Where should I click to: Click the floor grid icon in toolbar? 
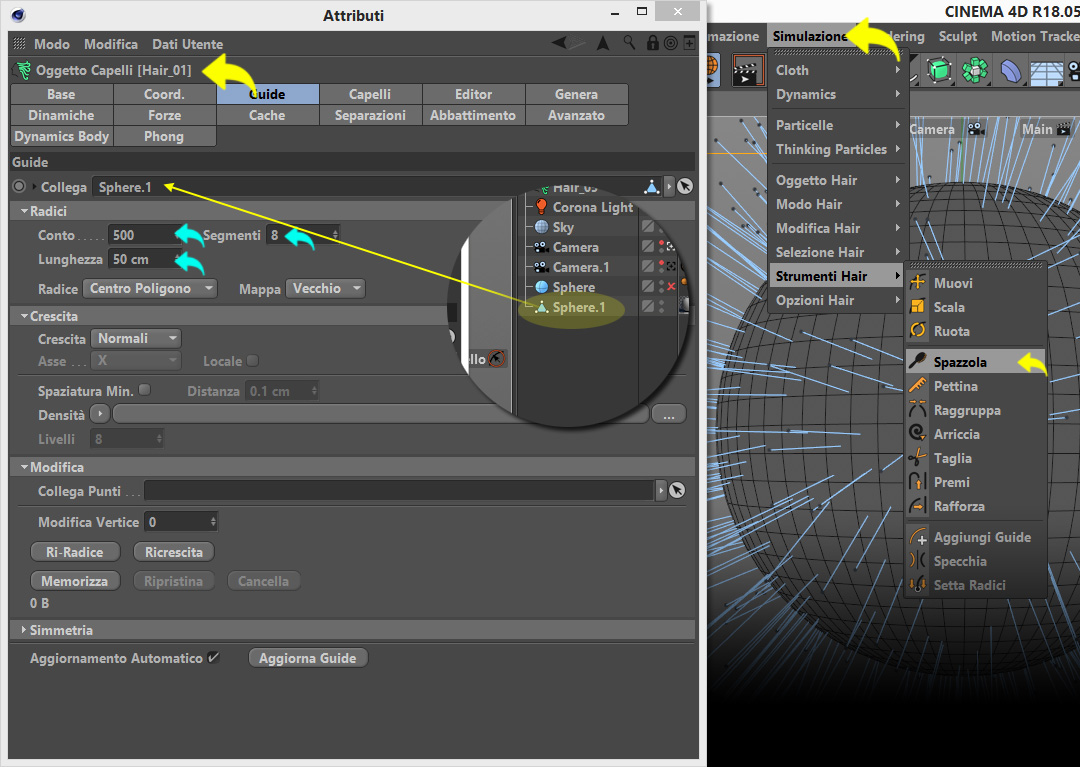point(1046,72)
